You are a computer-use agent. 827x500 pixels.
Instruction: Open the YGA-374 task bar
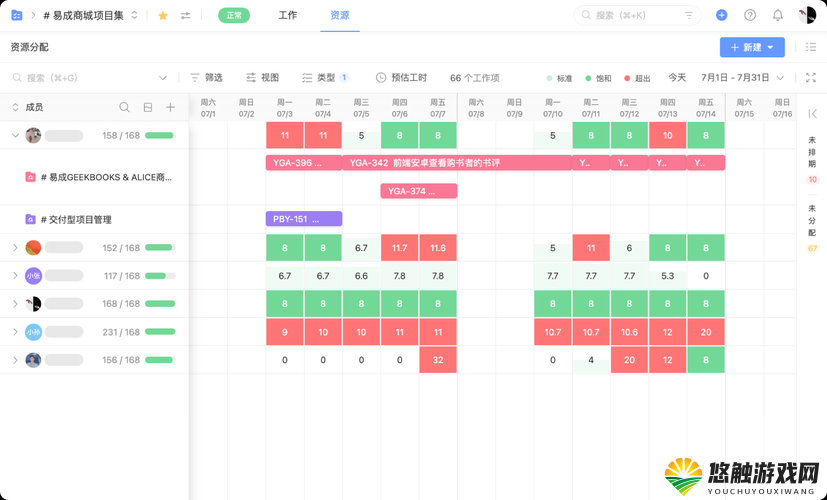419,191
